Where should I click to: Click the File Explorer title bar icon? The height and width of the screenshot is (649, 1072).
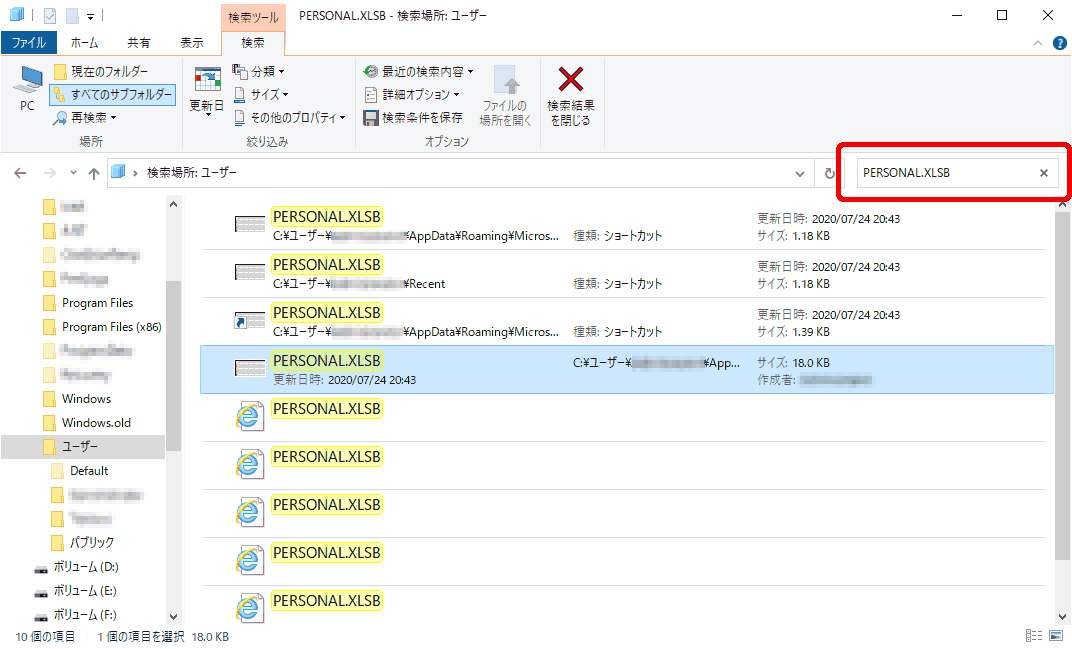coord(16,14)
